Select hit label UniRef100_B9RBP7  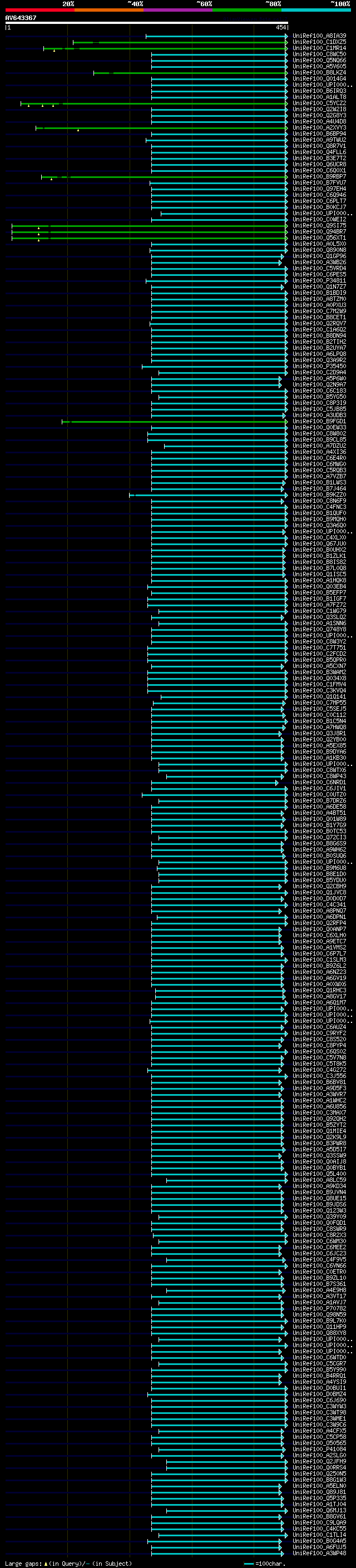[319, 176]
